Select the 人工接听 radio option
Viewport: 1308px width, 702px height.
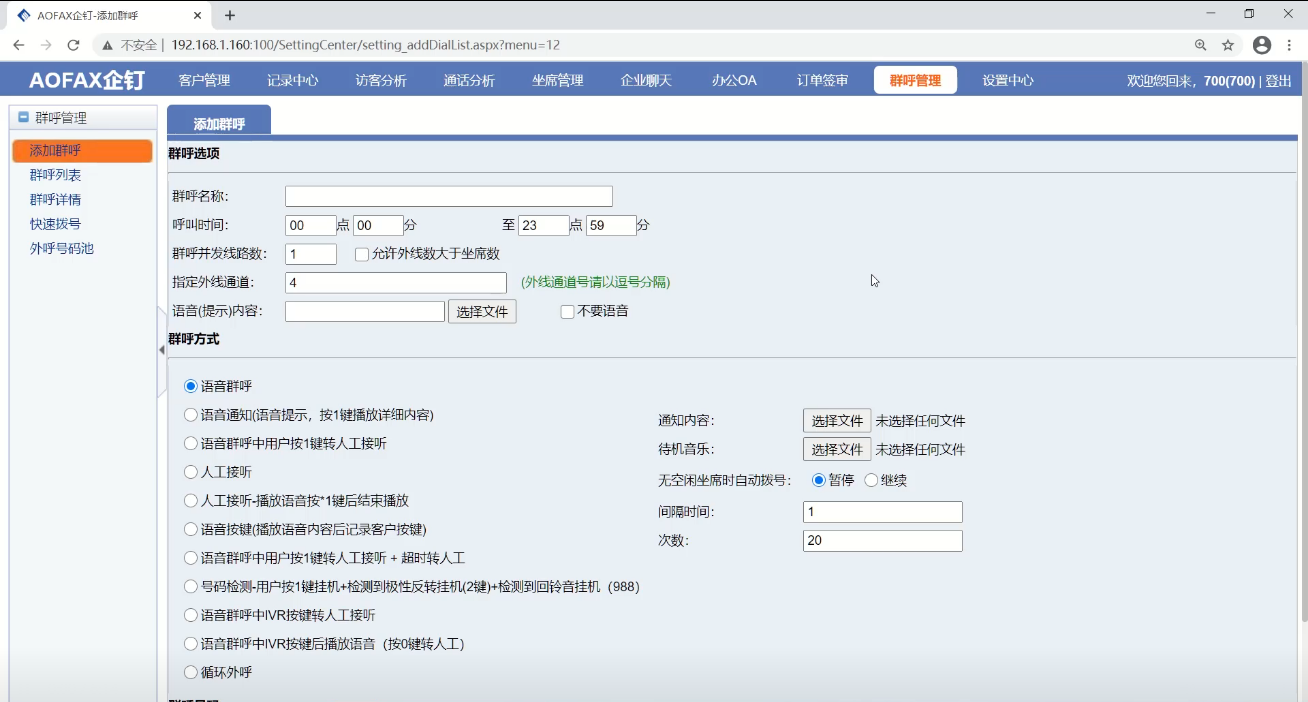[191, 471]
